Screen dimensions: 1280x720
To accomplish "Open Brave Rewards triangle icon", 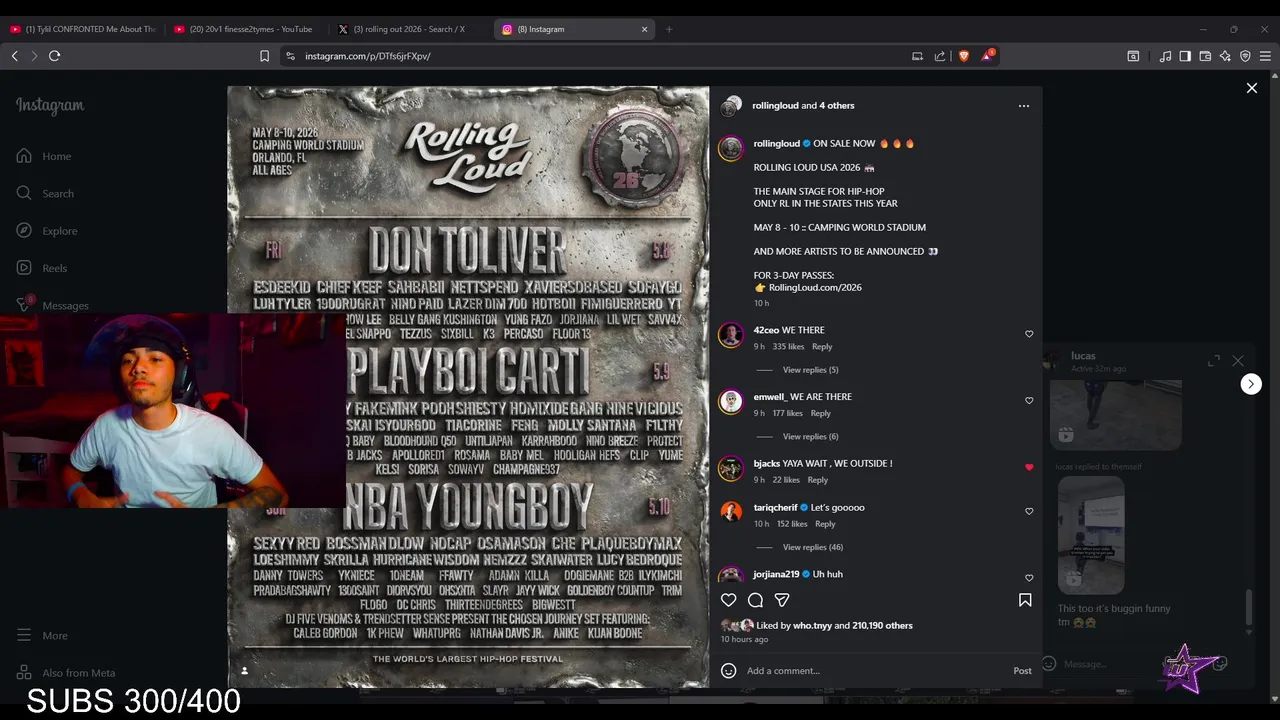I will click(987, 56).
